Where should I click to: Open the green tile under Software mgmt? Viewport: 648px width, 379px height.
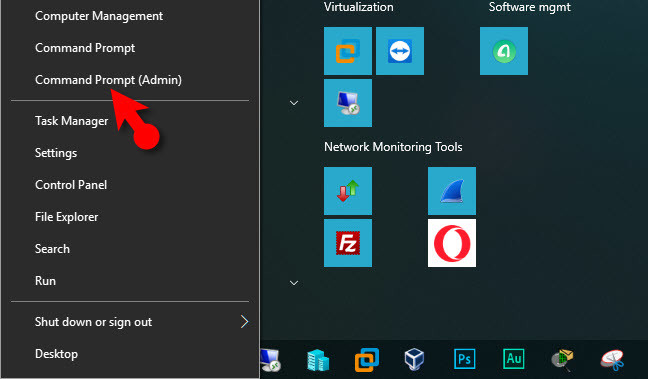click(x=504, y=51)
